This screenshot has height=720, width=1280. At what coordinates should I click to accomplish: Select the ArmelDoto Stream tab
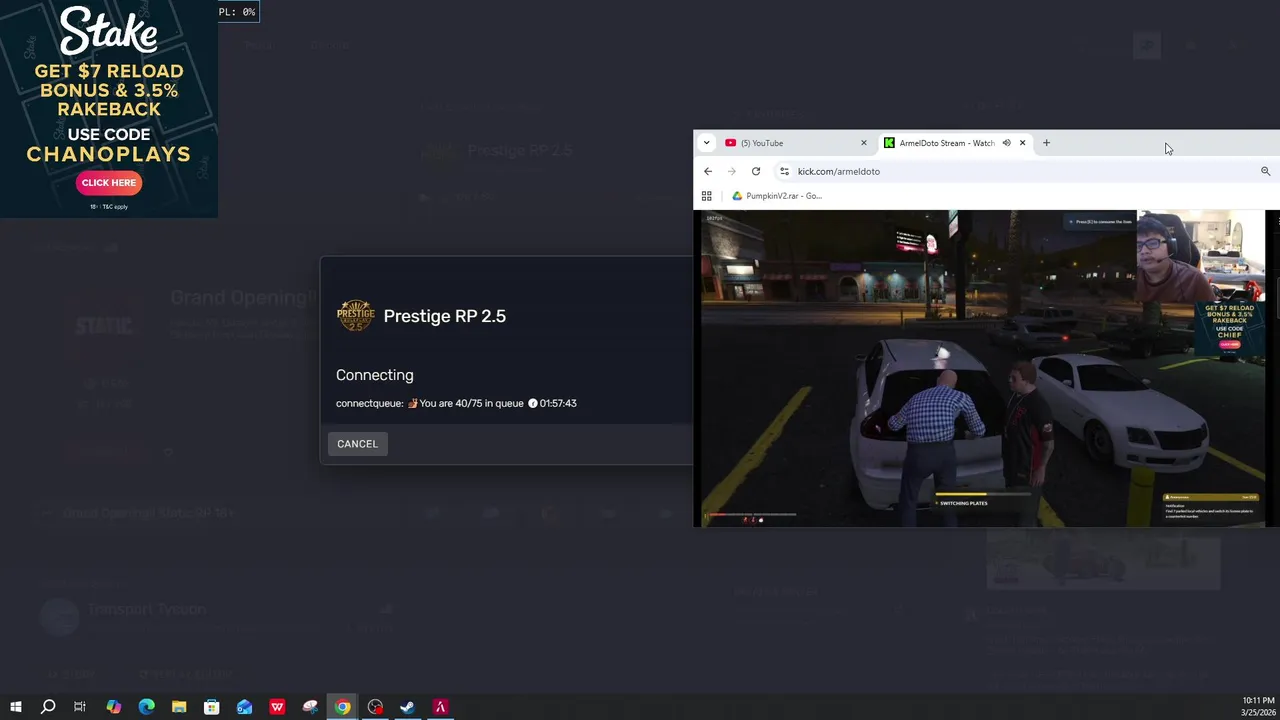(x=945, y=143)
